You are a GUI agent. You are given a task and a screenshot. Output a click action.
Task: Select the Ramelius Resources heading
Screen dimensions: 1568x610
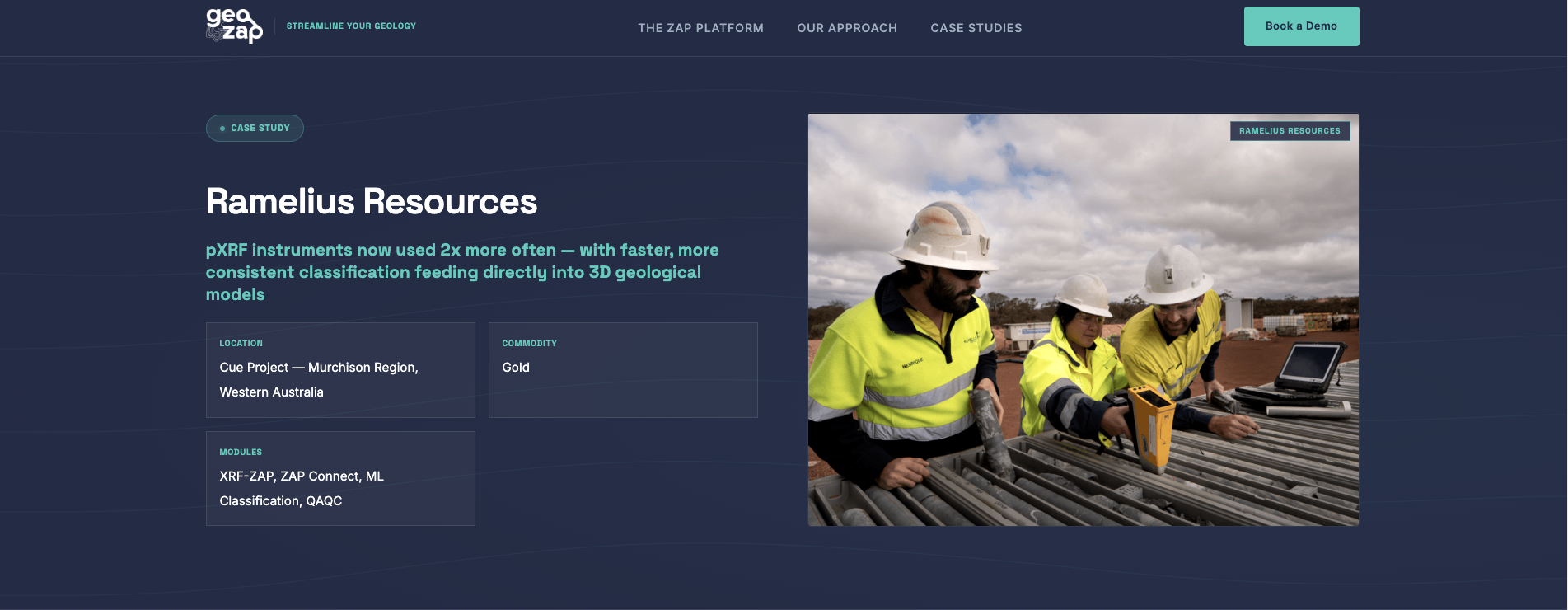click(372, 202)
